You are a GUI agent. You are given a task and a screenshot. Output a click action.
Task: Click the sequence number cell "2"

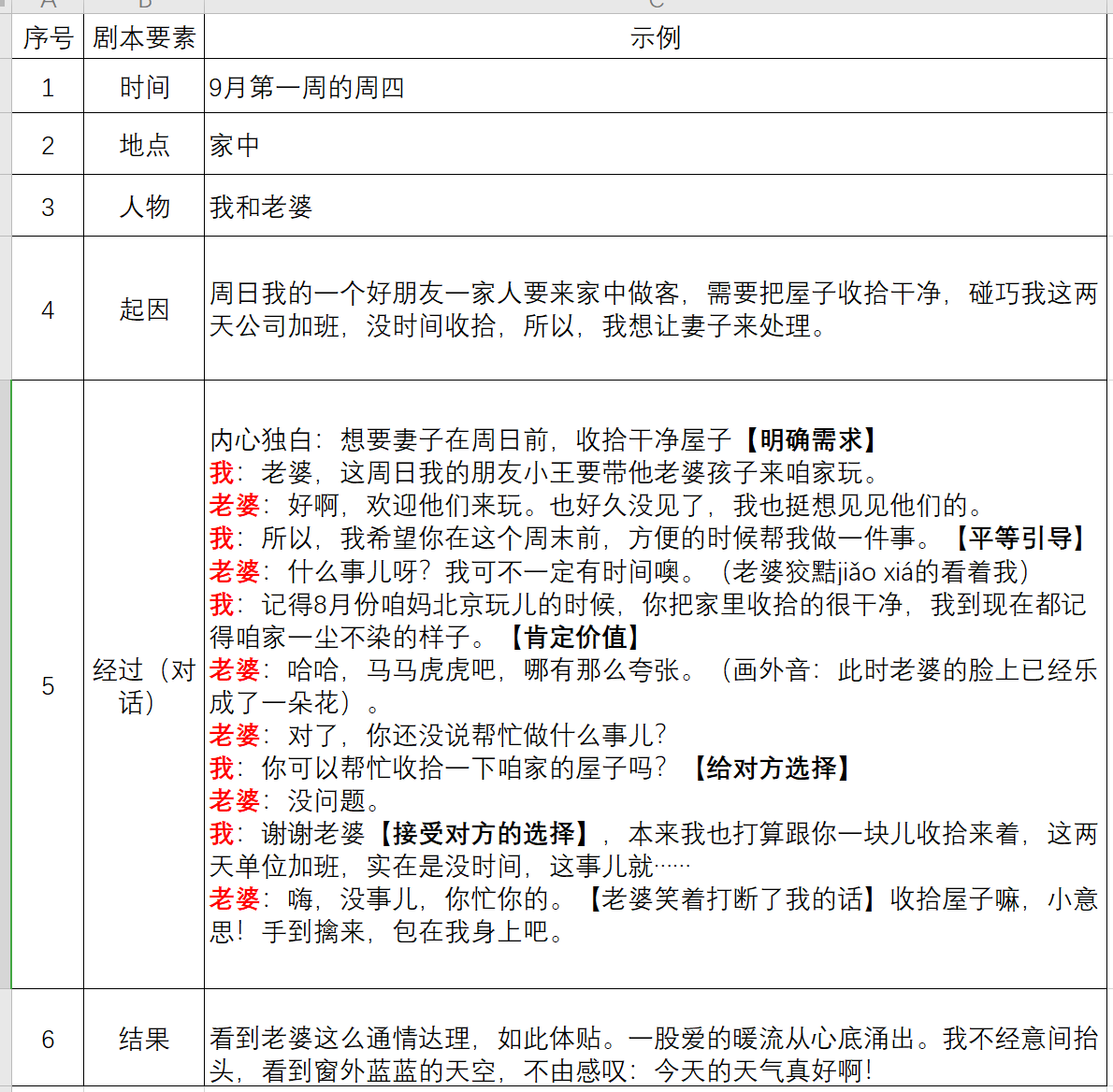pos(48,144)
